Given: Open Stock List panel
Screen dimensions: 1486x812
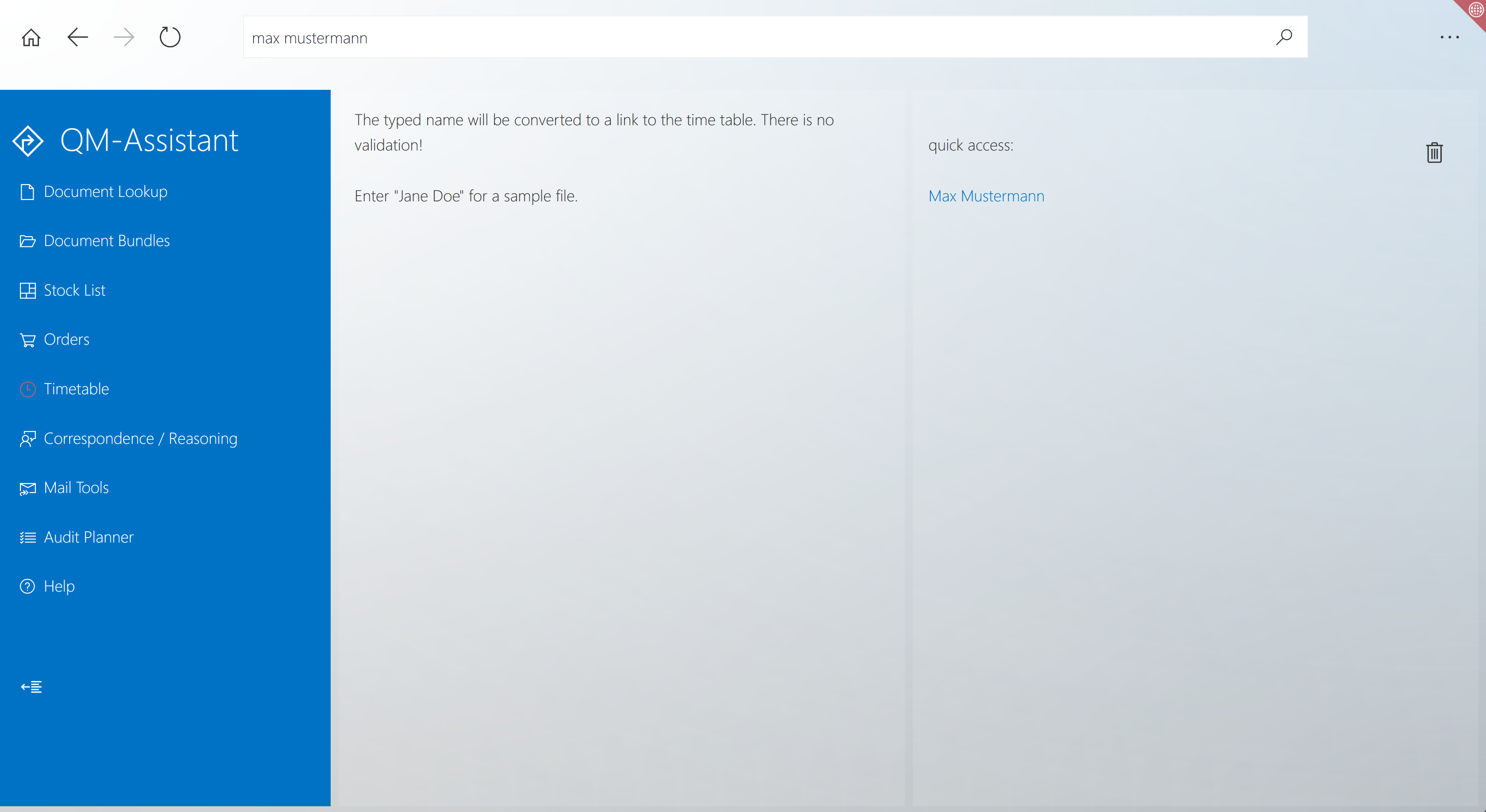Looking at the screenshot, I should click(73, 290).
